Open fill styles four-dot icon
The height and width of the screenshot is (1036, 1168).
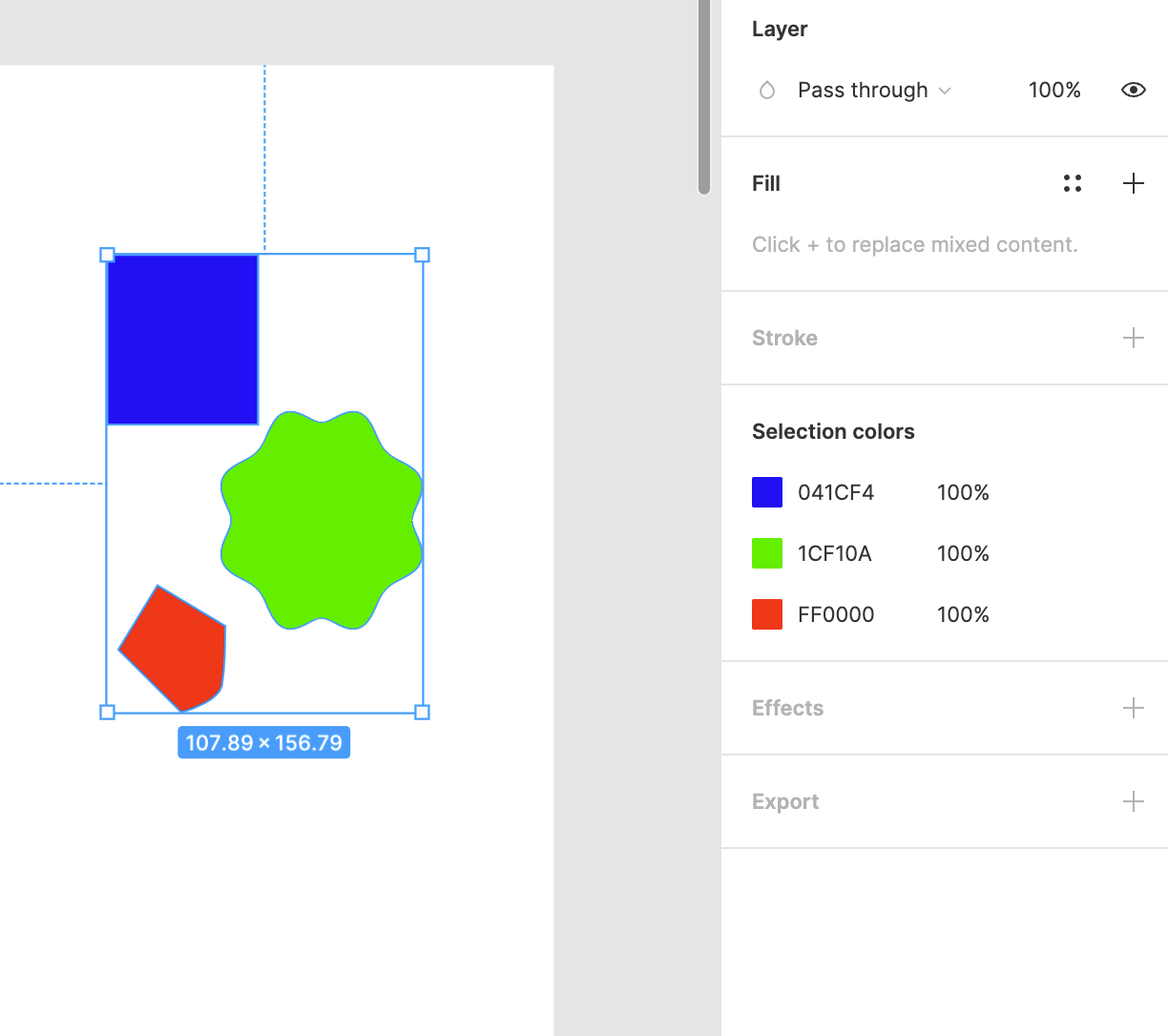pyautogui.click(x=1072, y=183)
